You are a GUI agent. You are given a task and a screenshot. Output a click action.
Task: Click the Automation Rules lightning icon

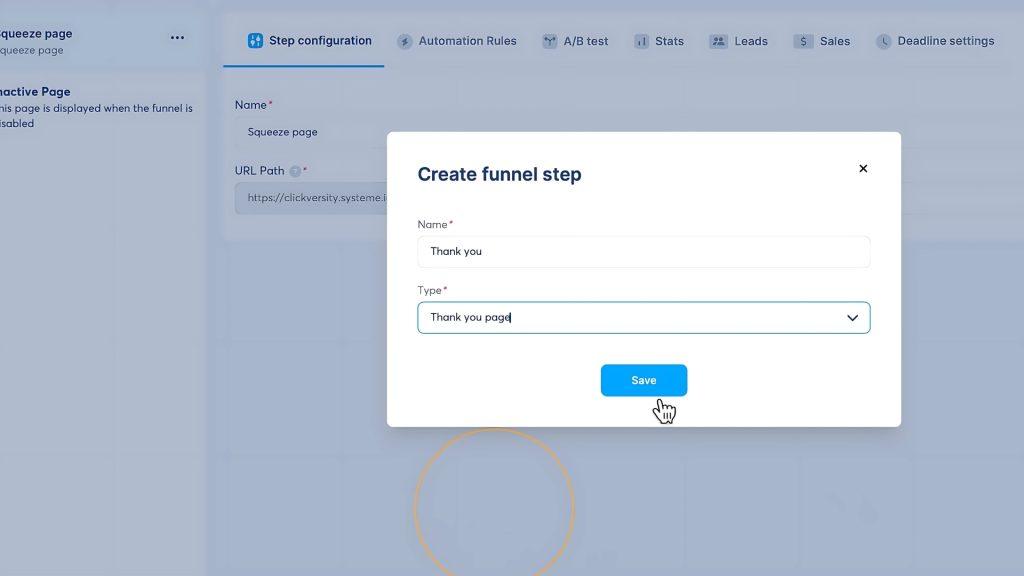405,42
